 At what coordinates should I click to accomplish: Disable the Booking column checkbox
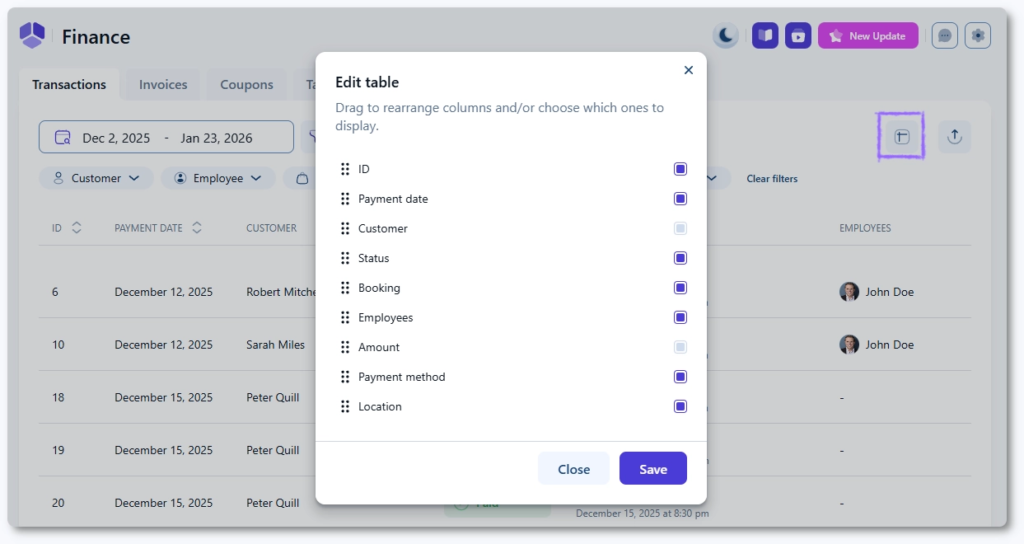pos(680,288)
